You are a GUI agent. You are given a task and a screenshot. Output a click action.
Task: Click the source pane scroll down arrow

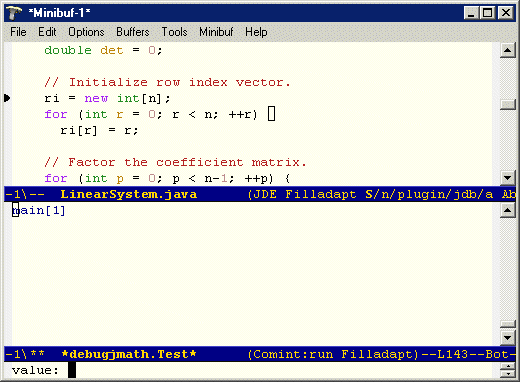tap(507, 178)
